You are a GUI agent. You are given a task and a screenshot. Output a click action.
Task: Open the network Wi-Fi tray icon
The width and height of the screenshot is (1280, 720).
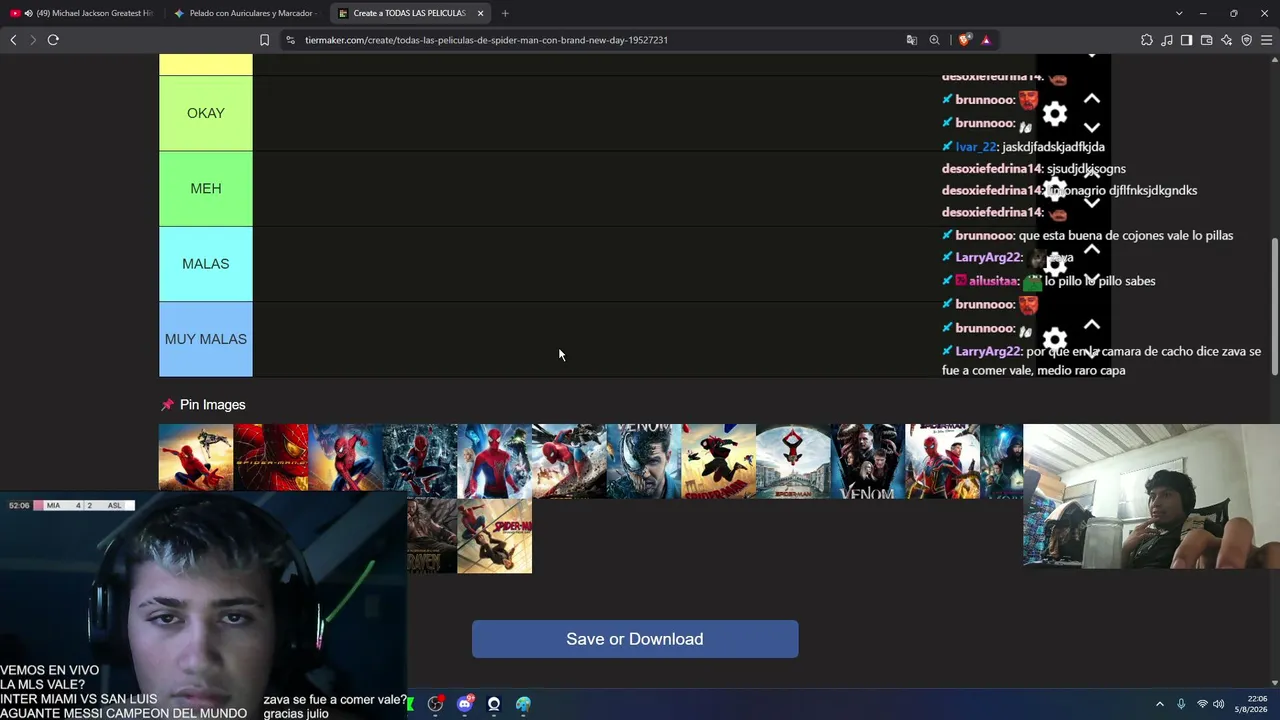pos(1202,704)
